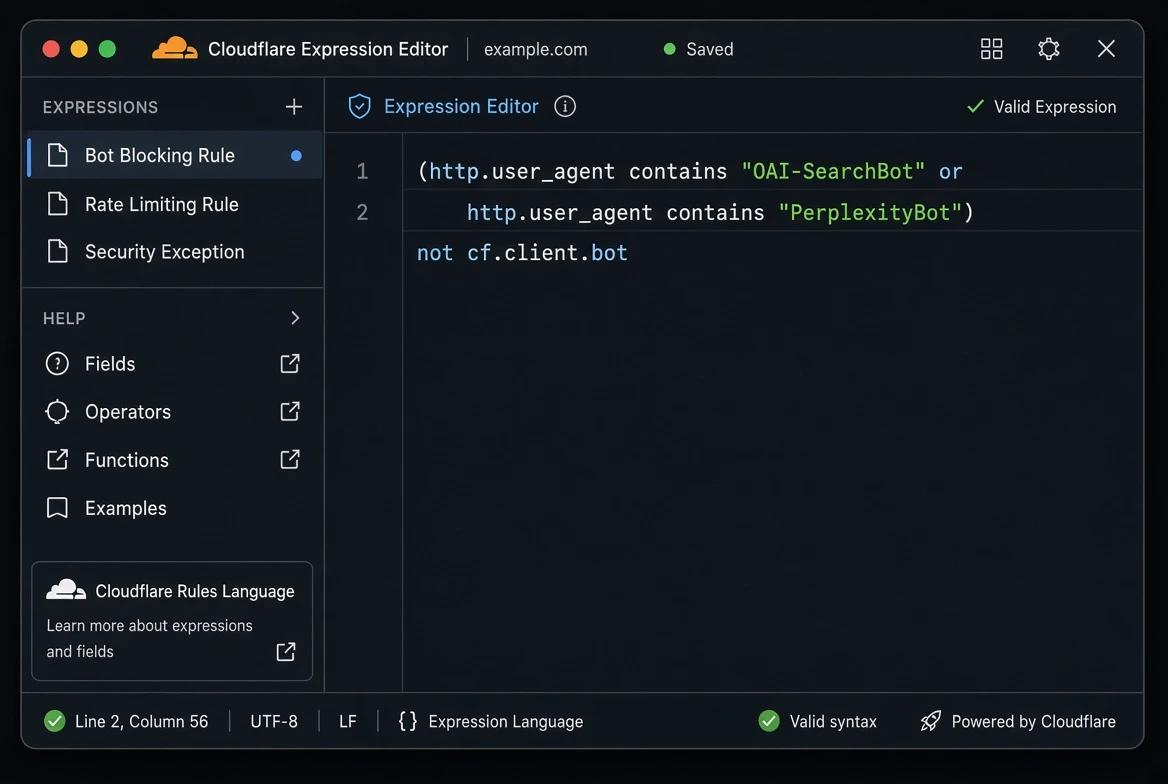Click green check icon beside Line 2, Column 56
1168x784 pixels.
(54, 721)
